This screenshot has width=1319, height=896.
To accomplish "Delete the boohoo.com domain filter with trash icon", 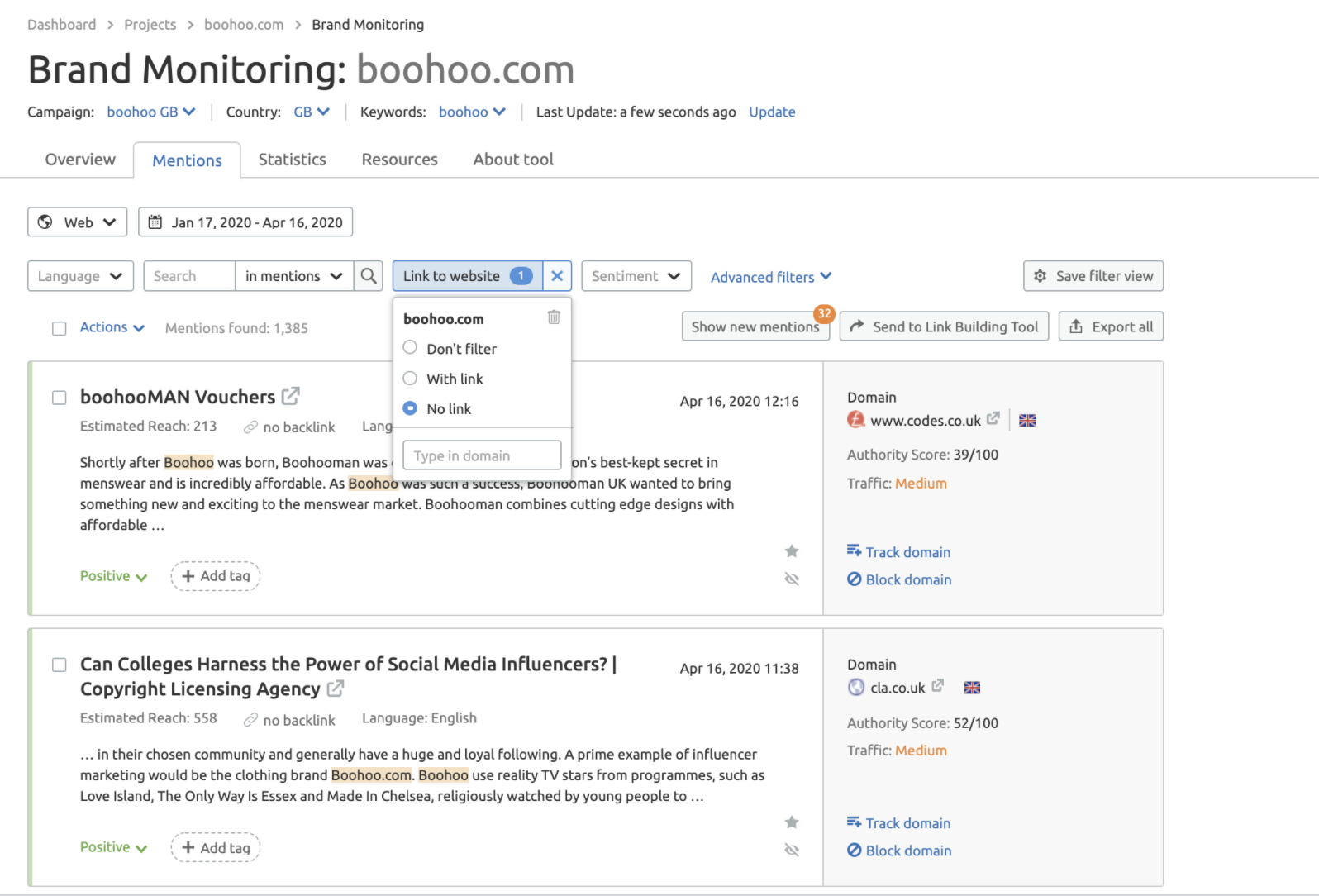I will (x=554, y=317).
